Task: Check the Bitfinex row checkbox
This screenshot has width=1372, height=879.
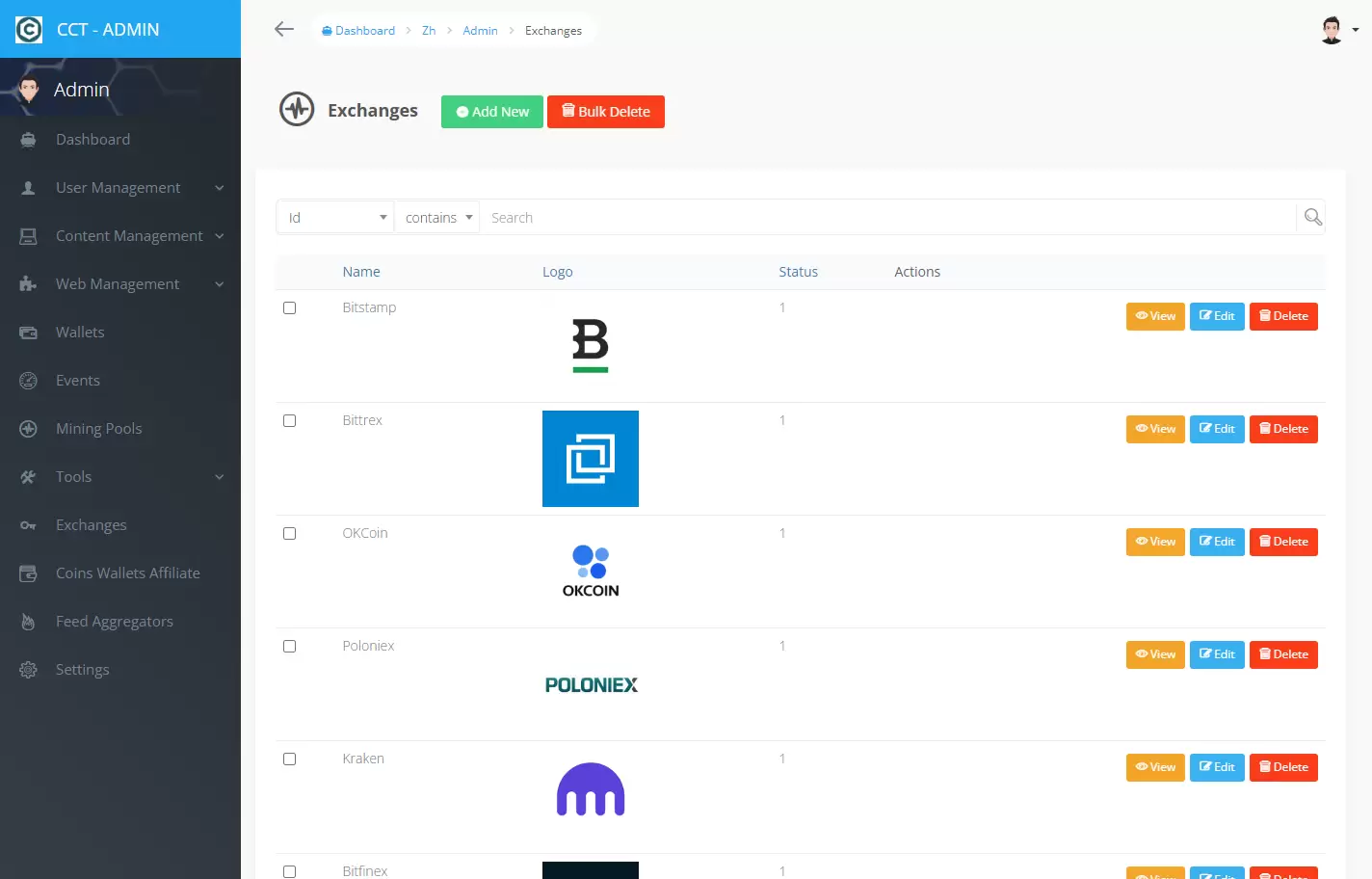Action: pyautogui.click(x=289, y=871)
